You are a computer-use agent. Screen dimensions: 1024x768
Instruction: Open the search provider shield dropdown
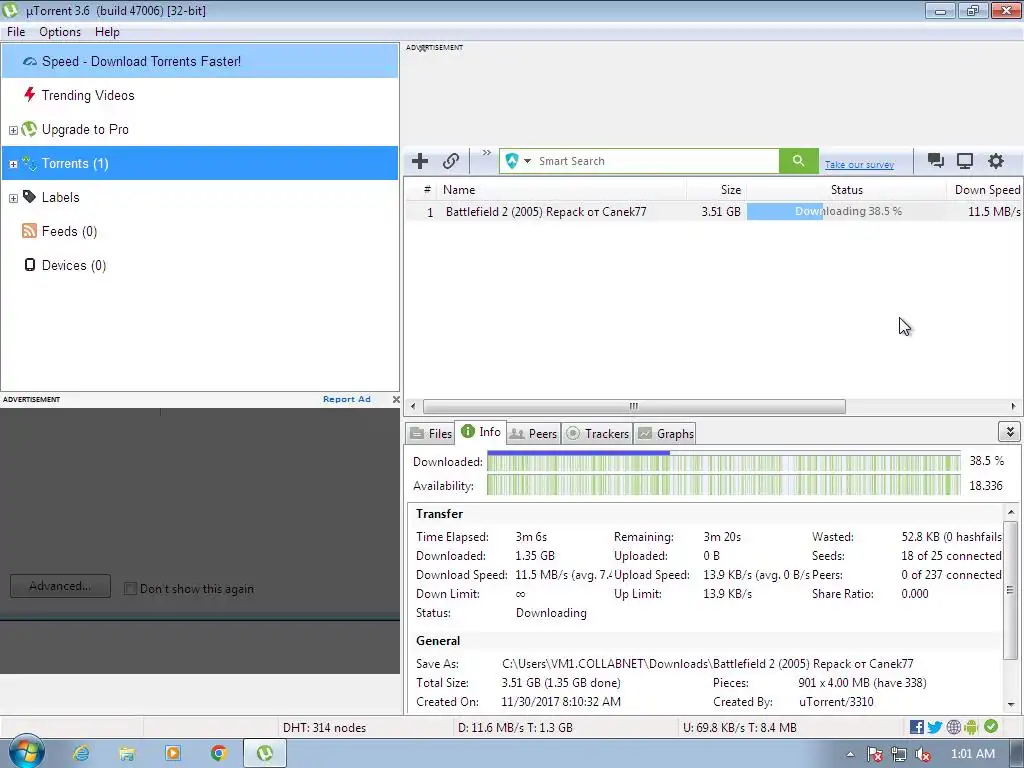(518, 161)
